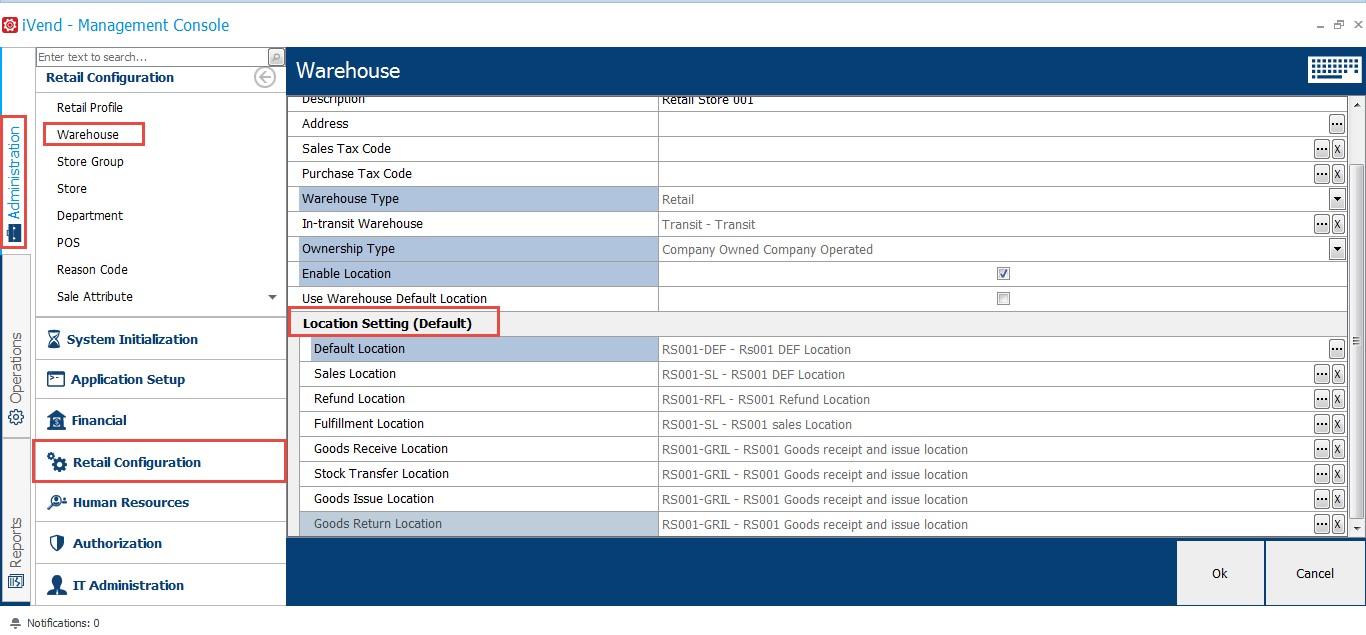Browse Purchase Tax Code with ellipsis
This screenshot has width=1366, height=635.
1322,174
